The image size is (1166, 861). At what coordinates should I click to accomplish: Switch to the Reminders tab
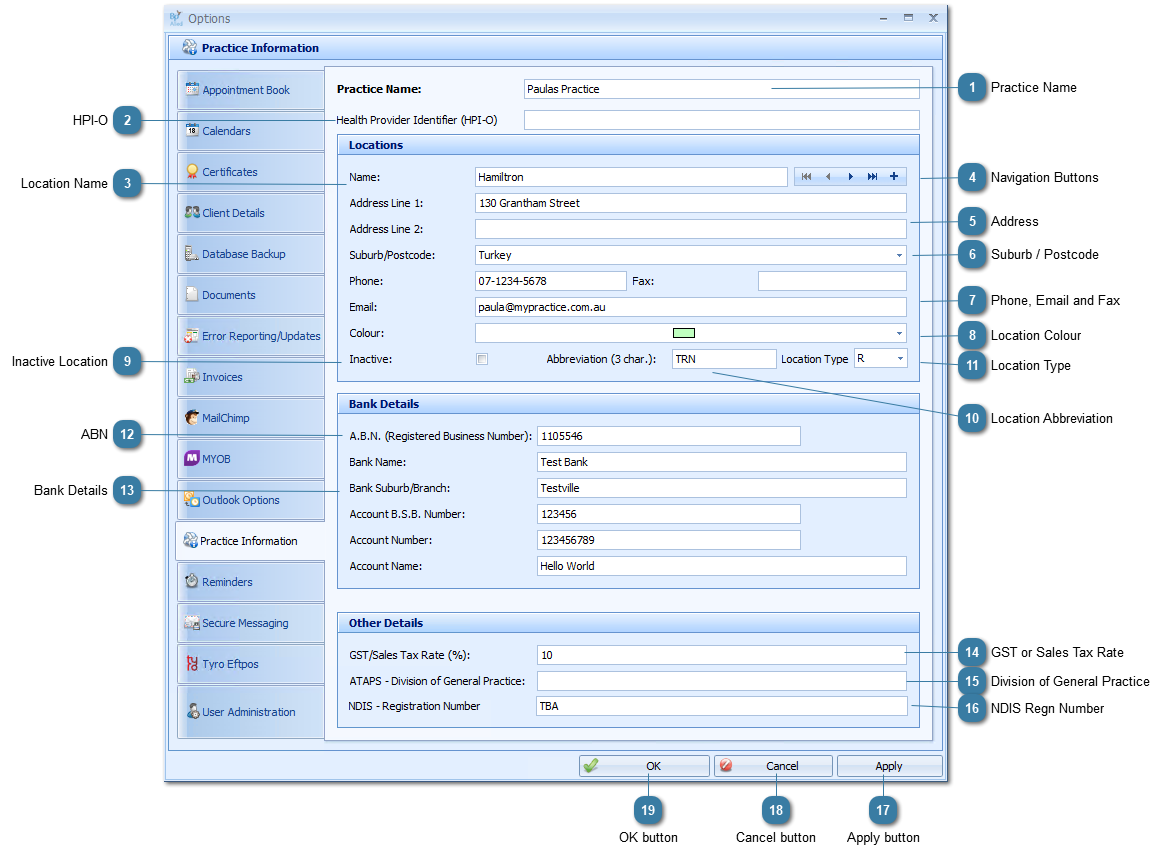point(251,581)
